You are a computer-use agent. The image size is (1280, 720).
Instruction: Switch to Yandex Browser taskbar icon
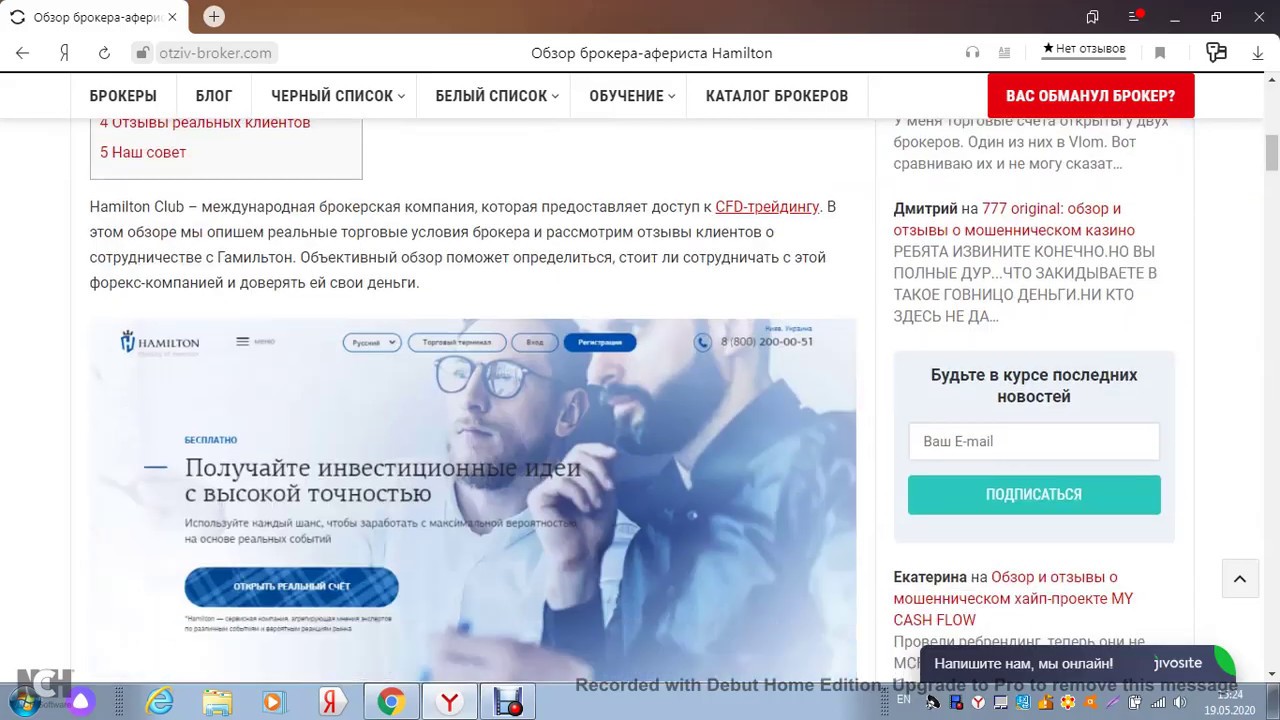[x=450, y=703]
